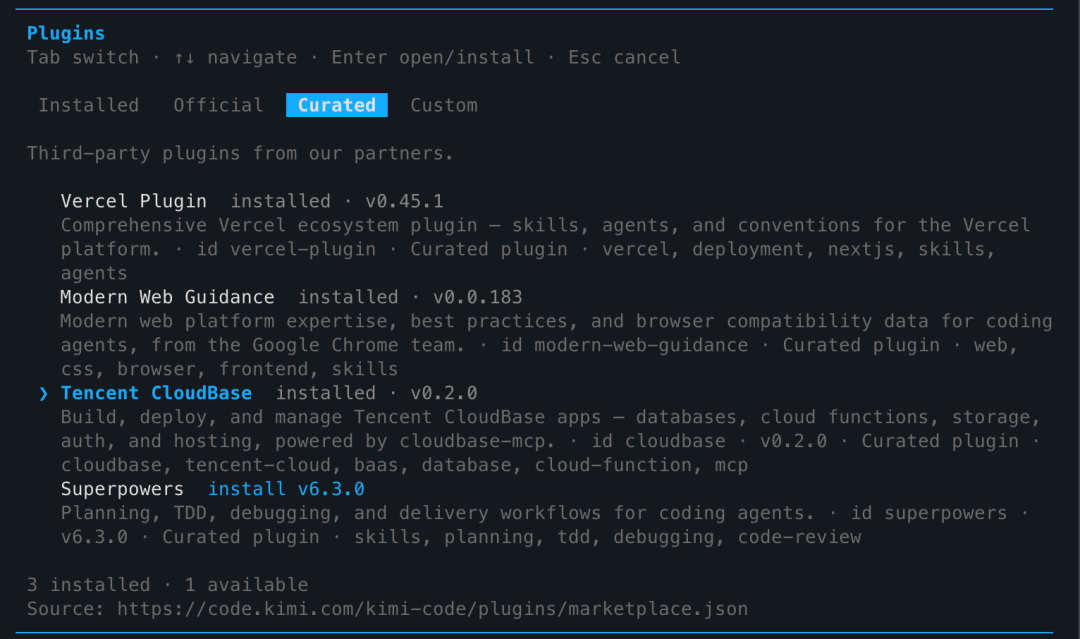
Task: Click the arrow marker beside Tencent CloudBase
Action: tap(43, 393)
